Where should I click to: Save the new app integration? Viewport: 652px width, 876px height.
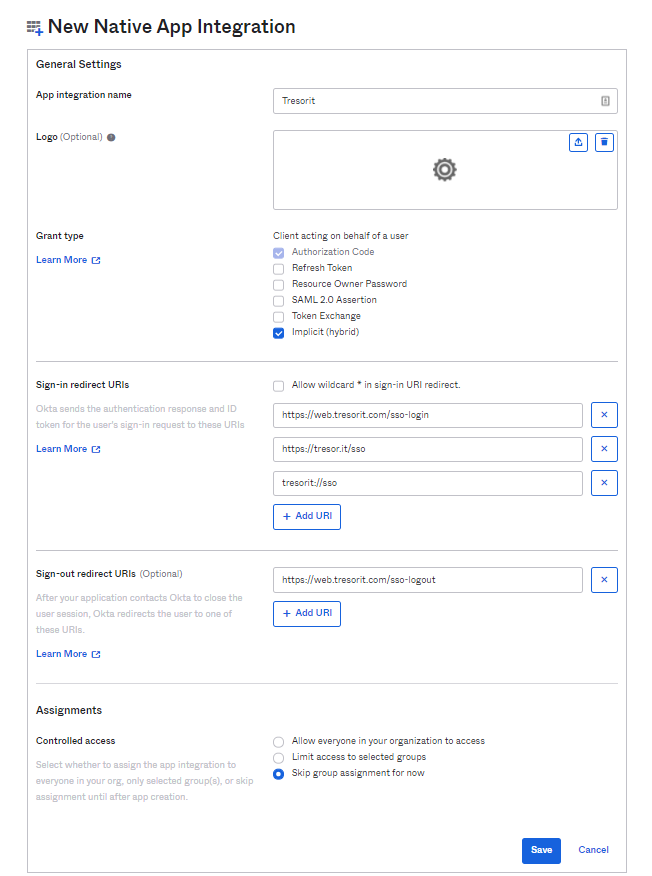coord(541,850)
